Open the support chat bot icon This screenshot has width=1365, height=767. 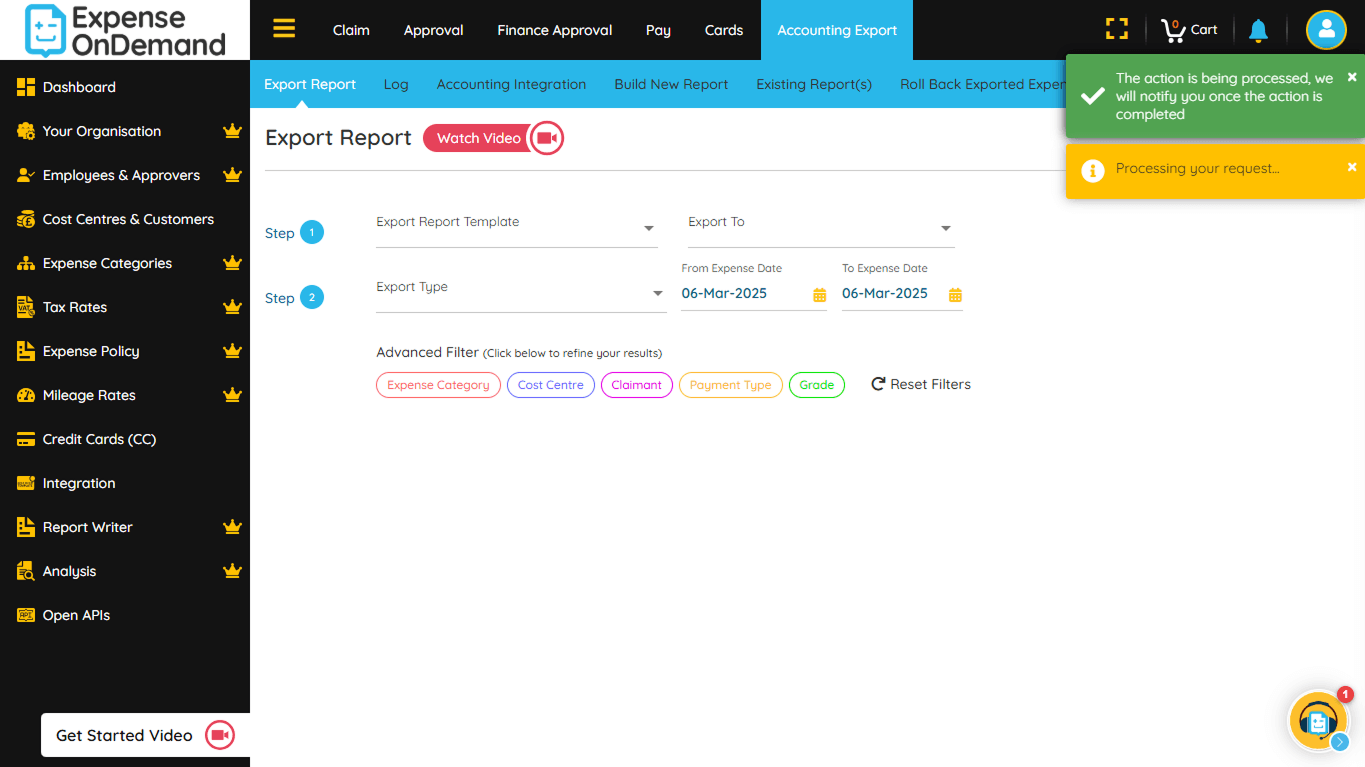(x=1317, y=720)
